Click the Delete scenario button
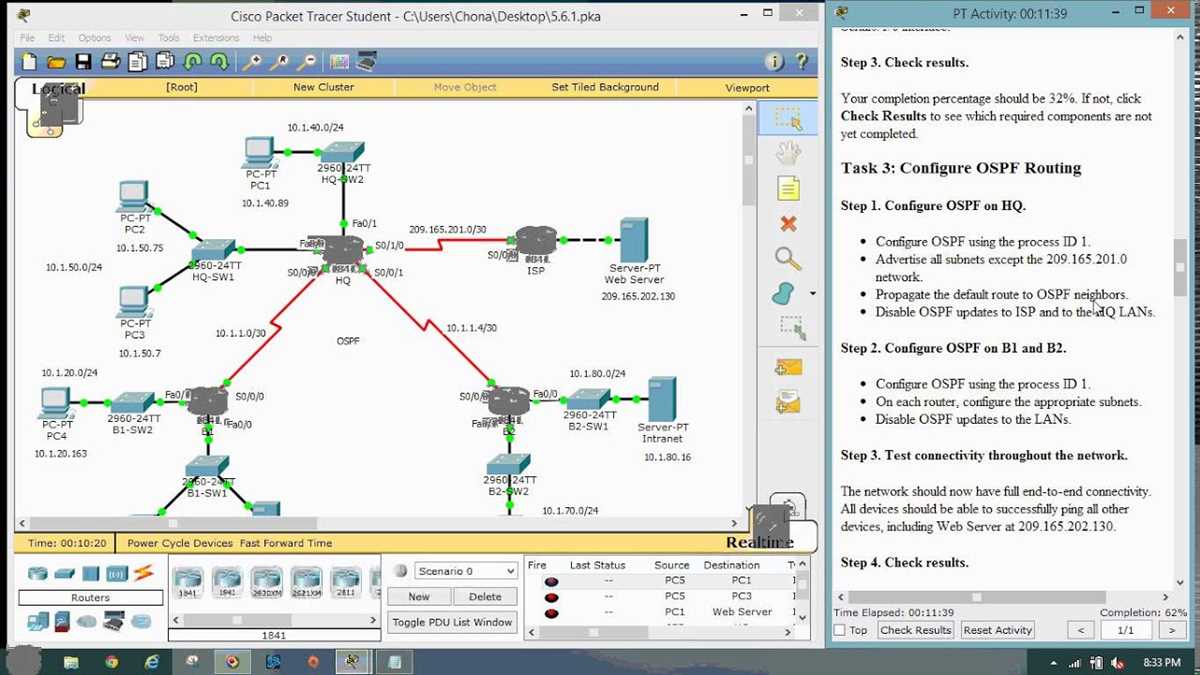The width and height of the screenshot is (1200, 675). [x=485, y=596]
